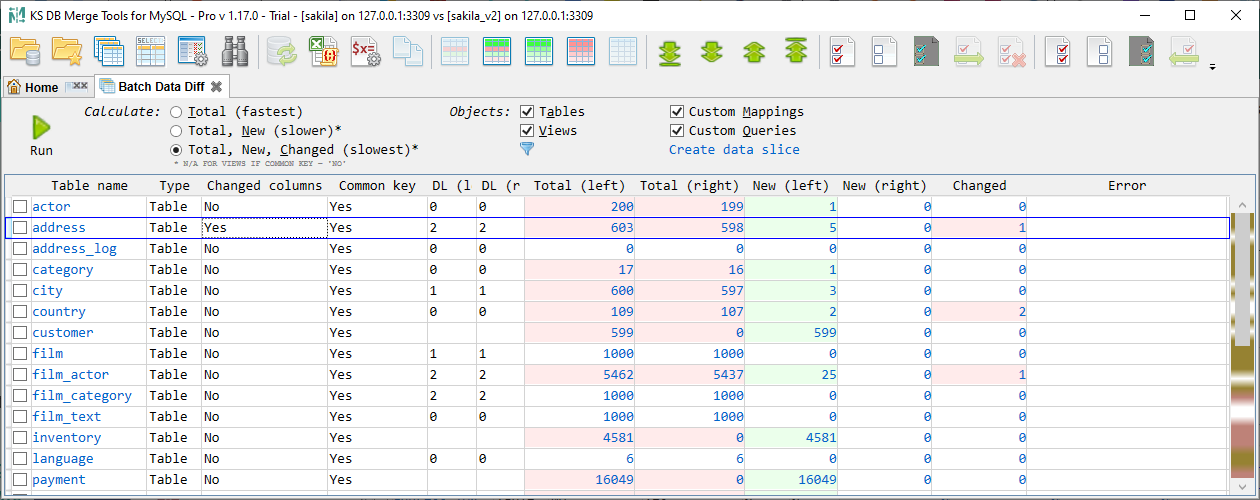This screenshot has width=1260, height=500.
Task: Click the stacked tables batch diff icon
Action: click(109, 50)
